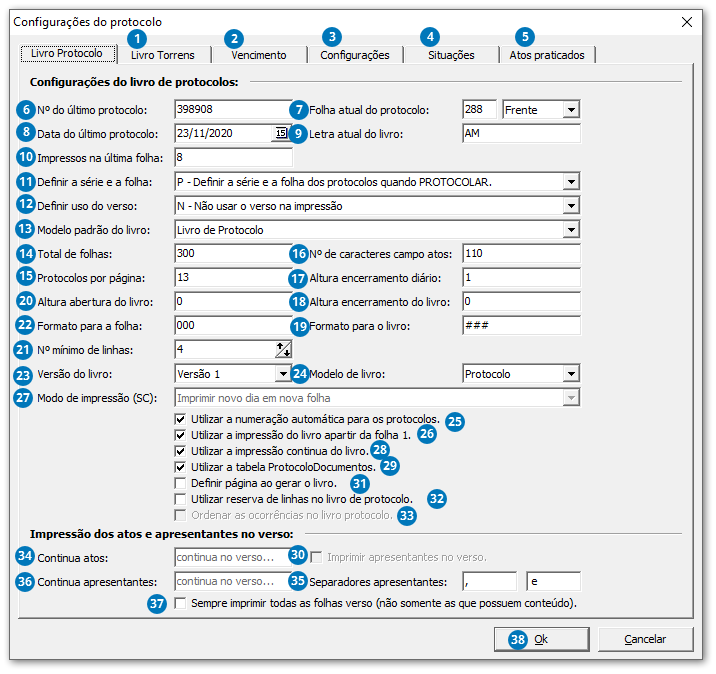Switch to the Livro Torrens tab
Screen dimensions: 716x674
163,55
